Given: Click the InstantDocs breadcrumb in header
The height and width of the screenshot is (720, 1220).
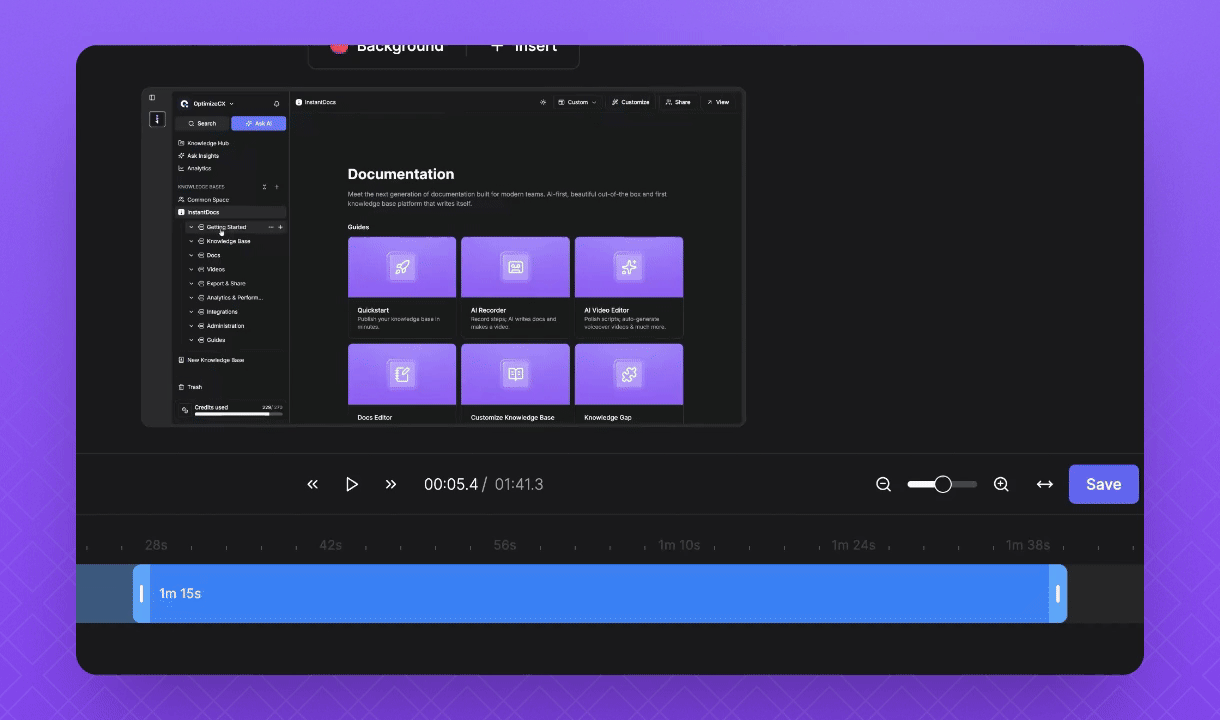Looking at the screenshot, I should (x=316, y=102).
